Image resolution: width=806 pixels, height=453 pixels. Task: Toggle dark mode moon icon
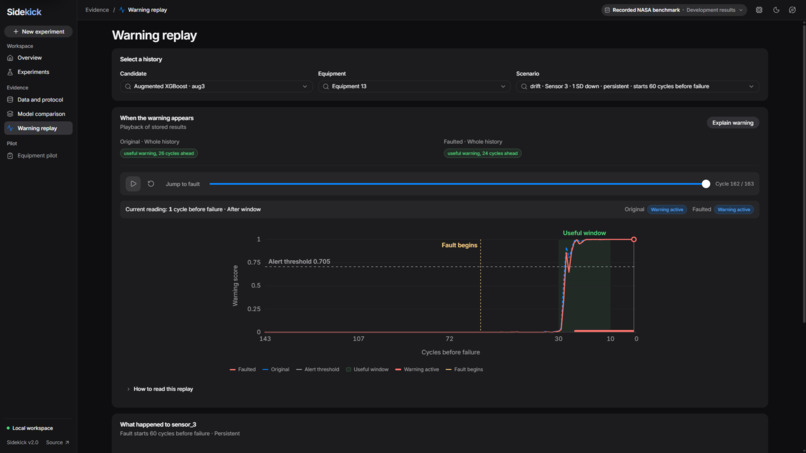(x=776, y=10)
